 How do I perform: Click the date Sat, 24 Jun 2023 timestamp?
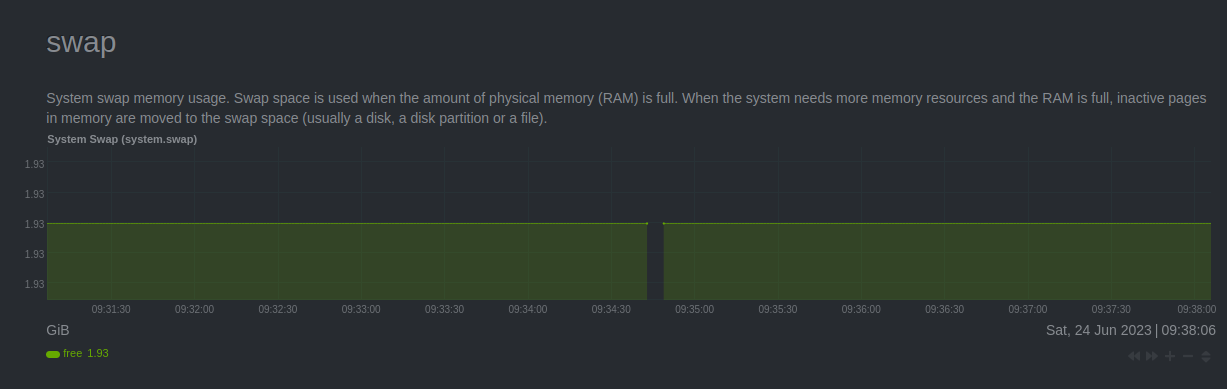click(1098, 330)
